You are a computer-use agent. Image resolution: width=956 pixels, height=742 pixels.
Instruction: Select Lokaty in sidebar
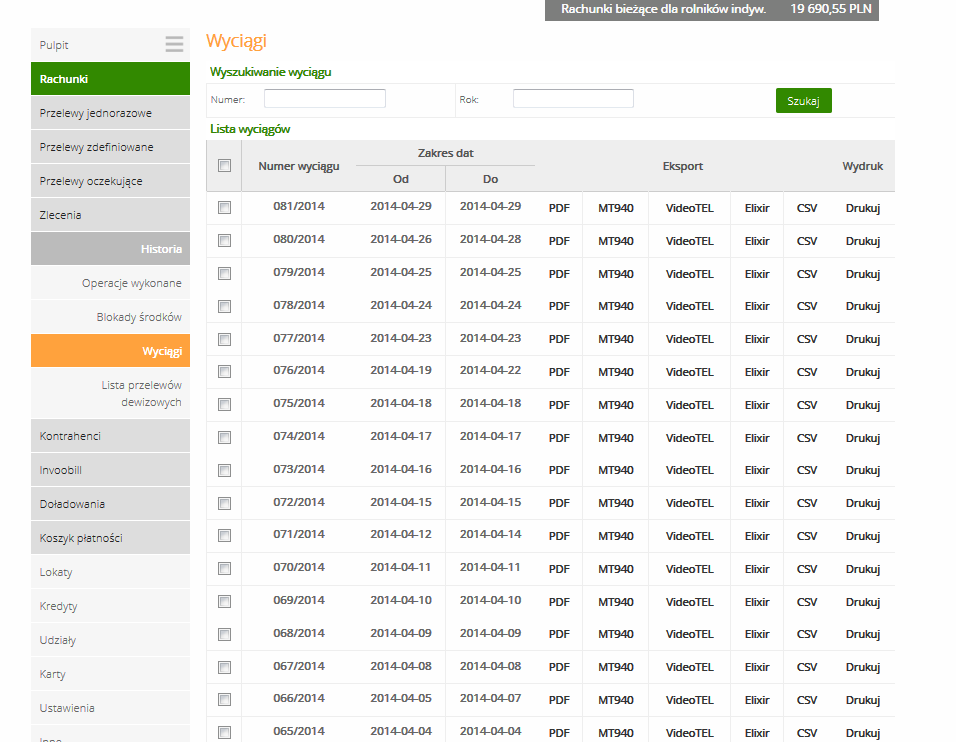(x=110, y=572)
